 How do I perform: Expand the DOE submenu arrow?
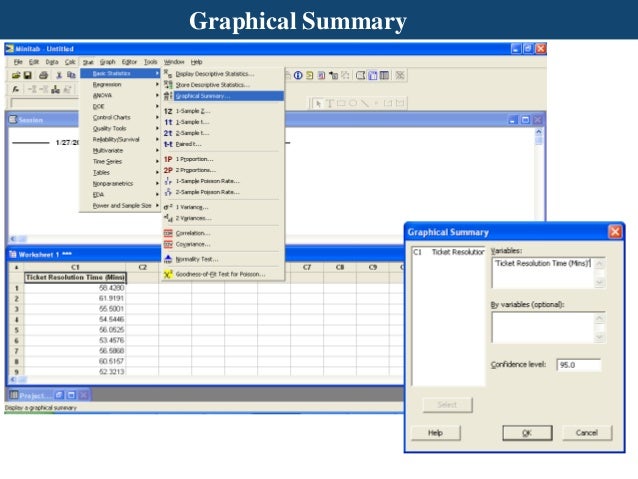[x=157, y=106]
